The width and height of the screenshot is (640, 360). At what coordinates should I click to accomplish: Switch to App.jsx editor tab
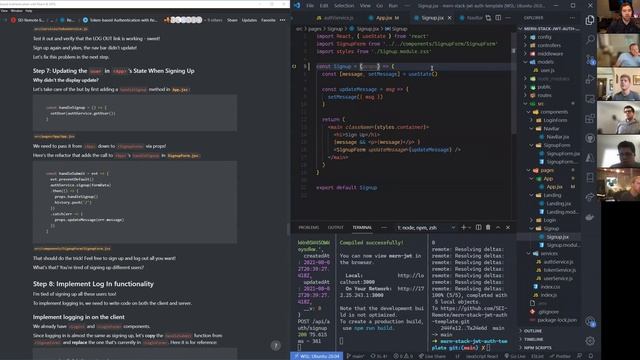click(384, 18)
